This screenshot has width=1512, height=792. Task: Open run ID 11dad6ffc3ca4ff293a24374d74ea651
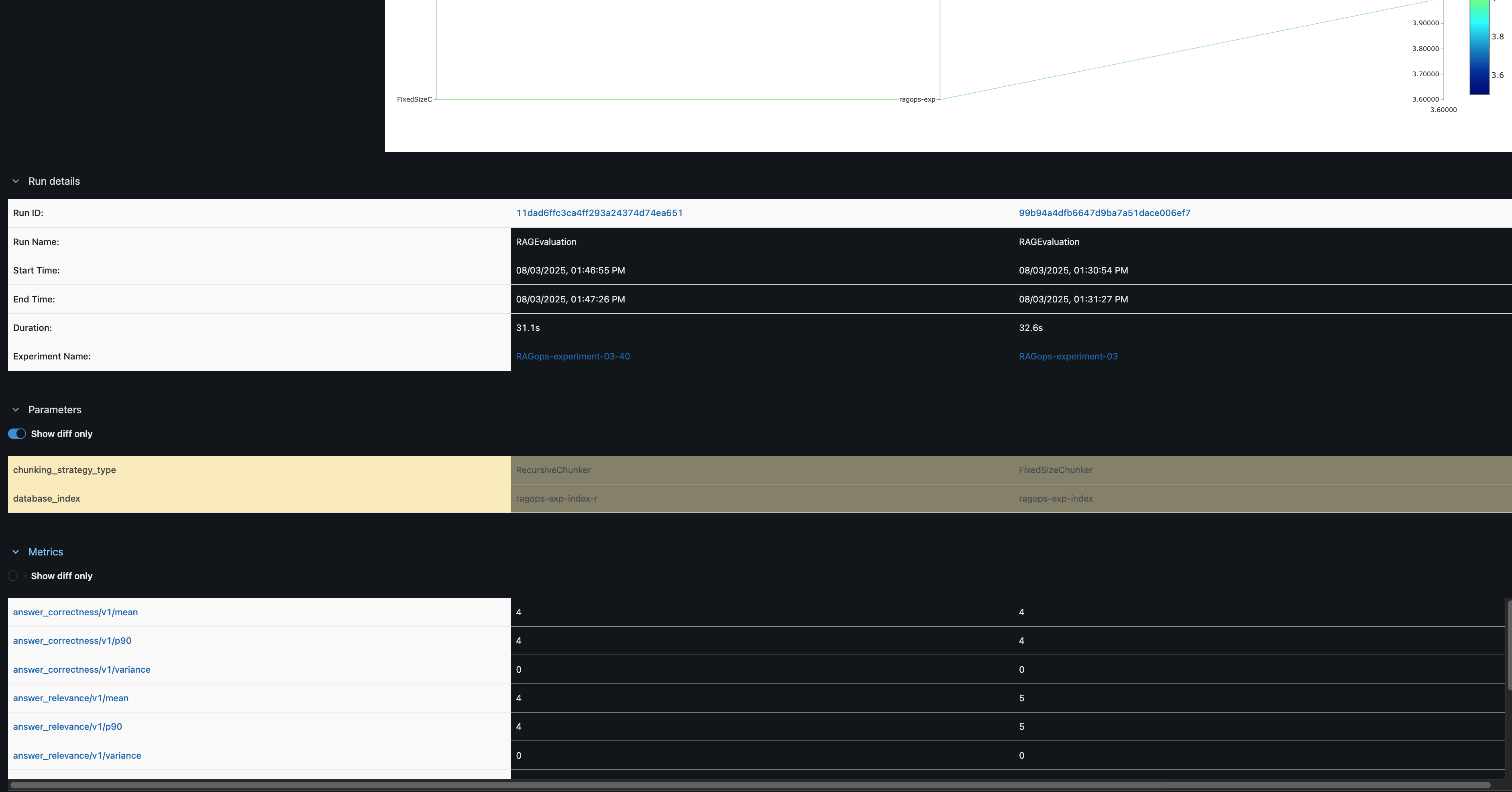point(599,213)
